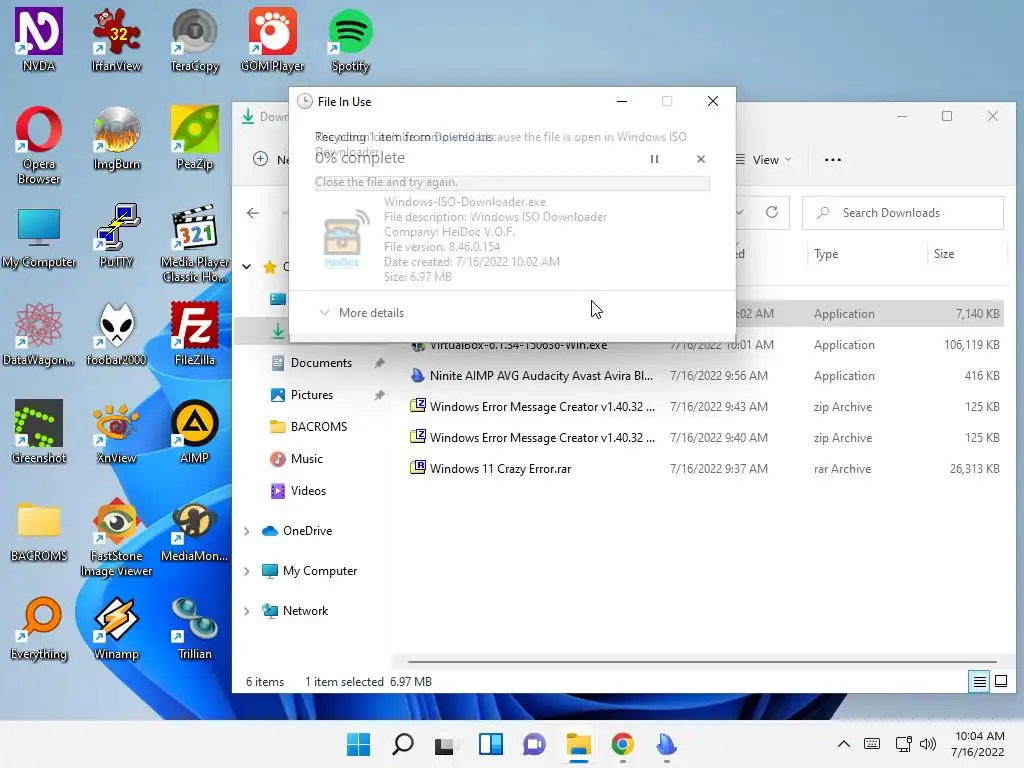Select the PeaZip desktop icon
The image size is (1024, 768).
pos(195,138)
